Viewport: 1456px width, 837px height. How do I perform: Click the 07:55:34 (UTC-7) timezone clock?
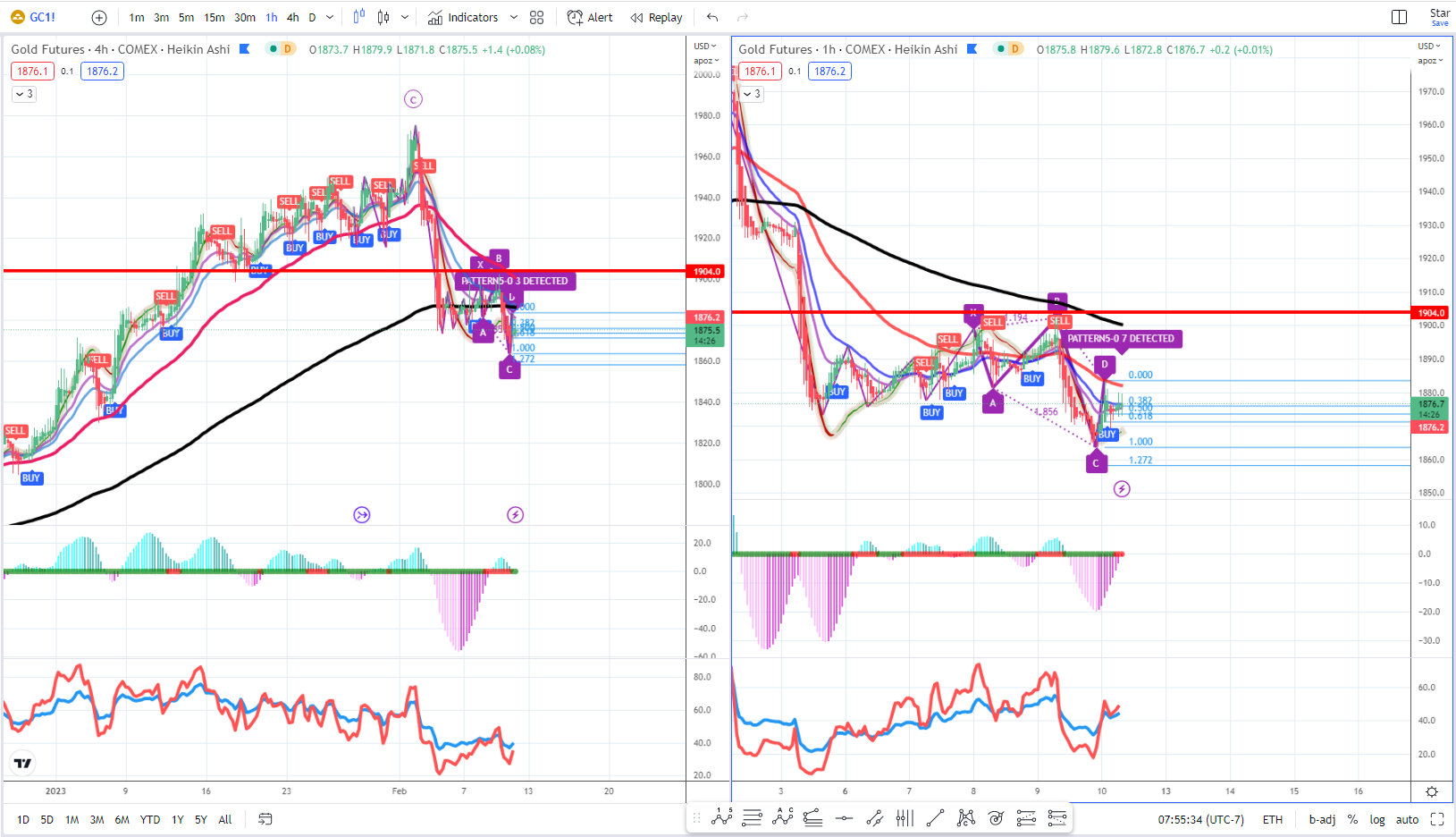[x=1200, y=819]
